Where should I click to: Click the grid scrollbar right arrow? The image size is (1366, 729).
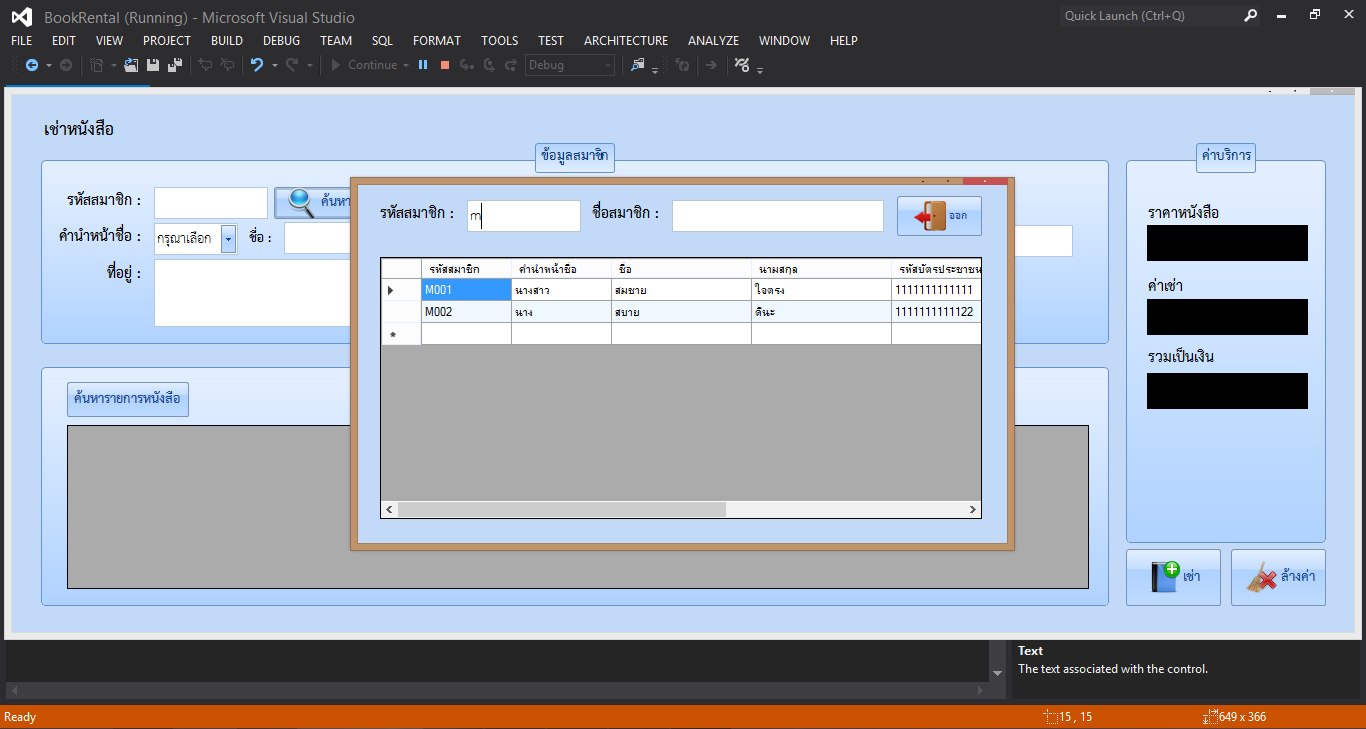(972, 510)
